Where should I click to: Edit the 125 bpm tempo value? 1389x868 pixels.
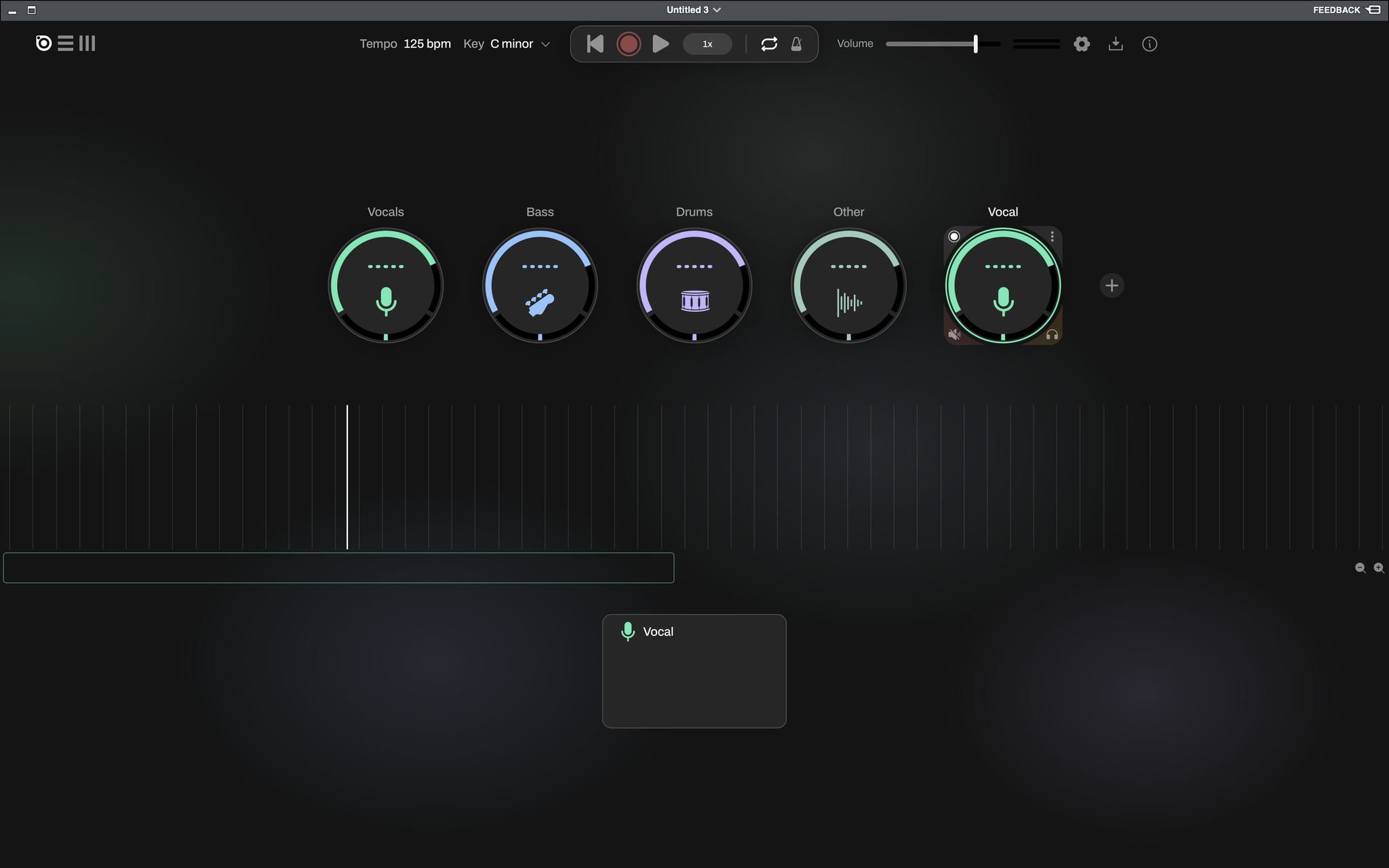(427, 44)
